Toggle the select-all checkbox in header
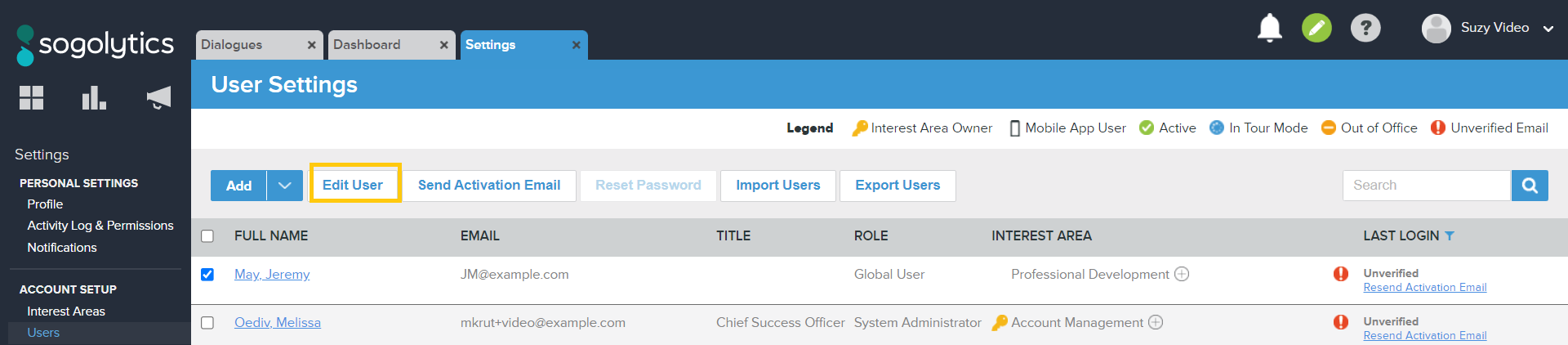Screen dimensions: 1568x345 [207, 236]
